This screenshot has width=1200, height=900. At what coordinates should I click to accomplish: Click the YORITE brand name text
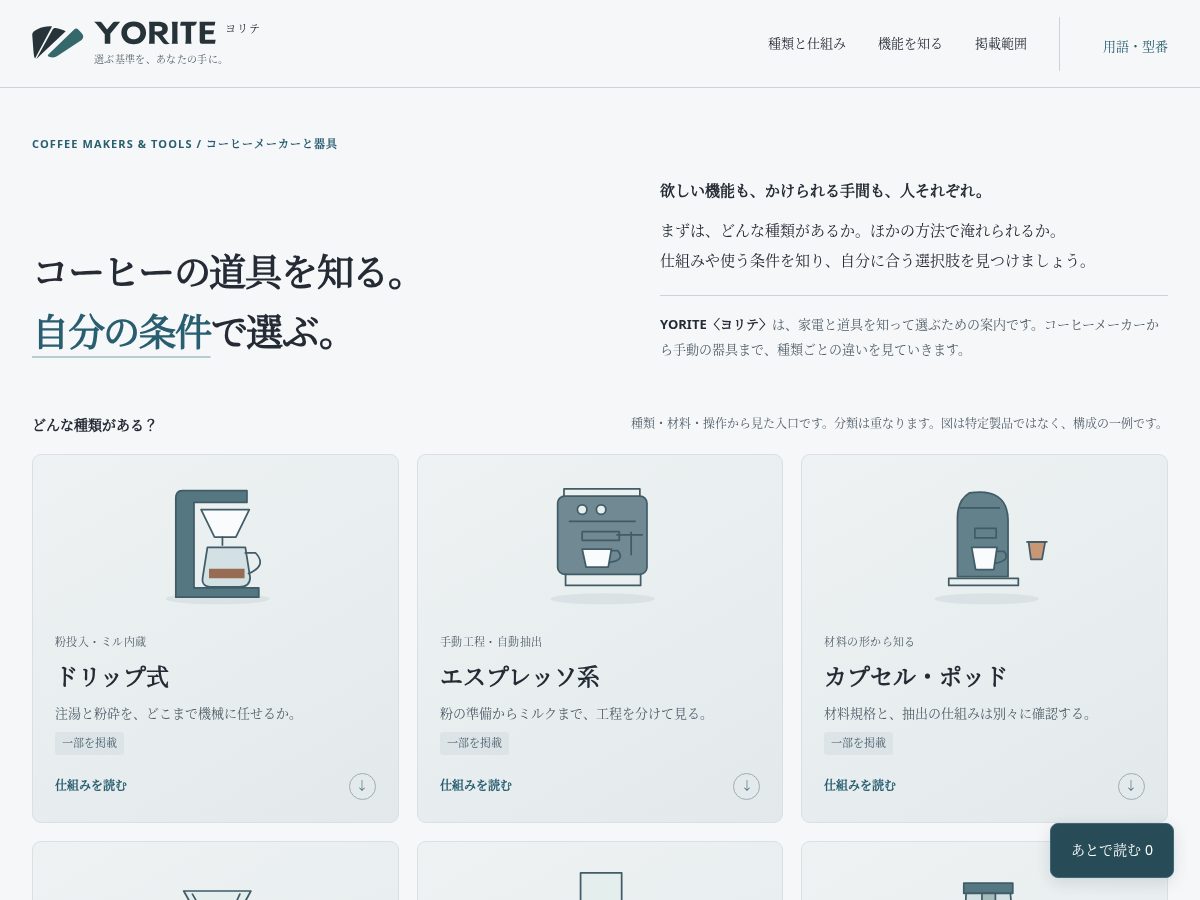point(155,33)
